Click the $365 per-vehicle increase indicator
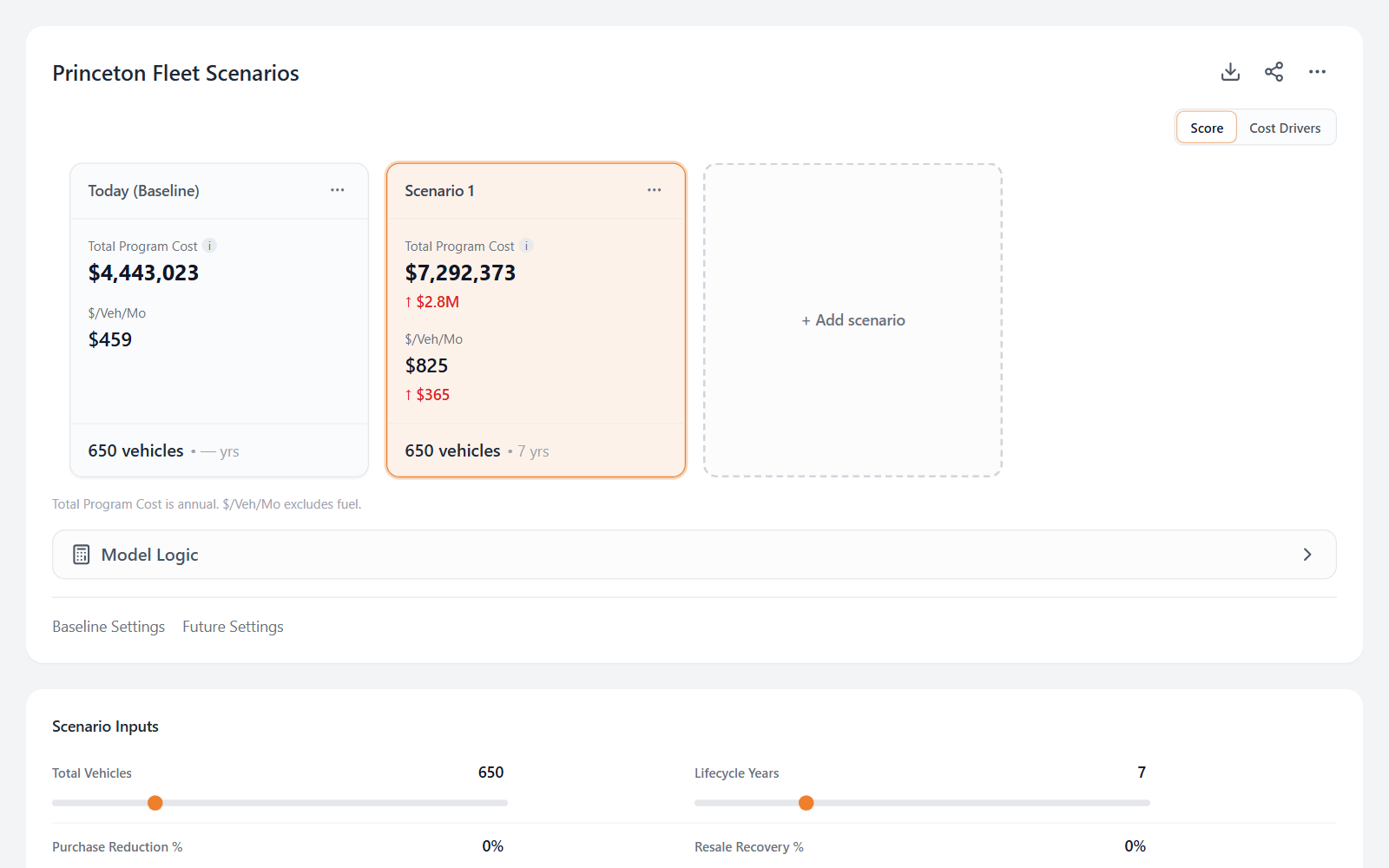 [427, 395]
